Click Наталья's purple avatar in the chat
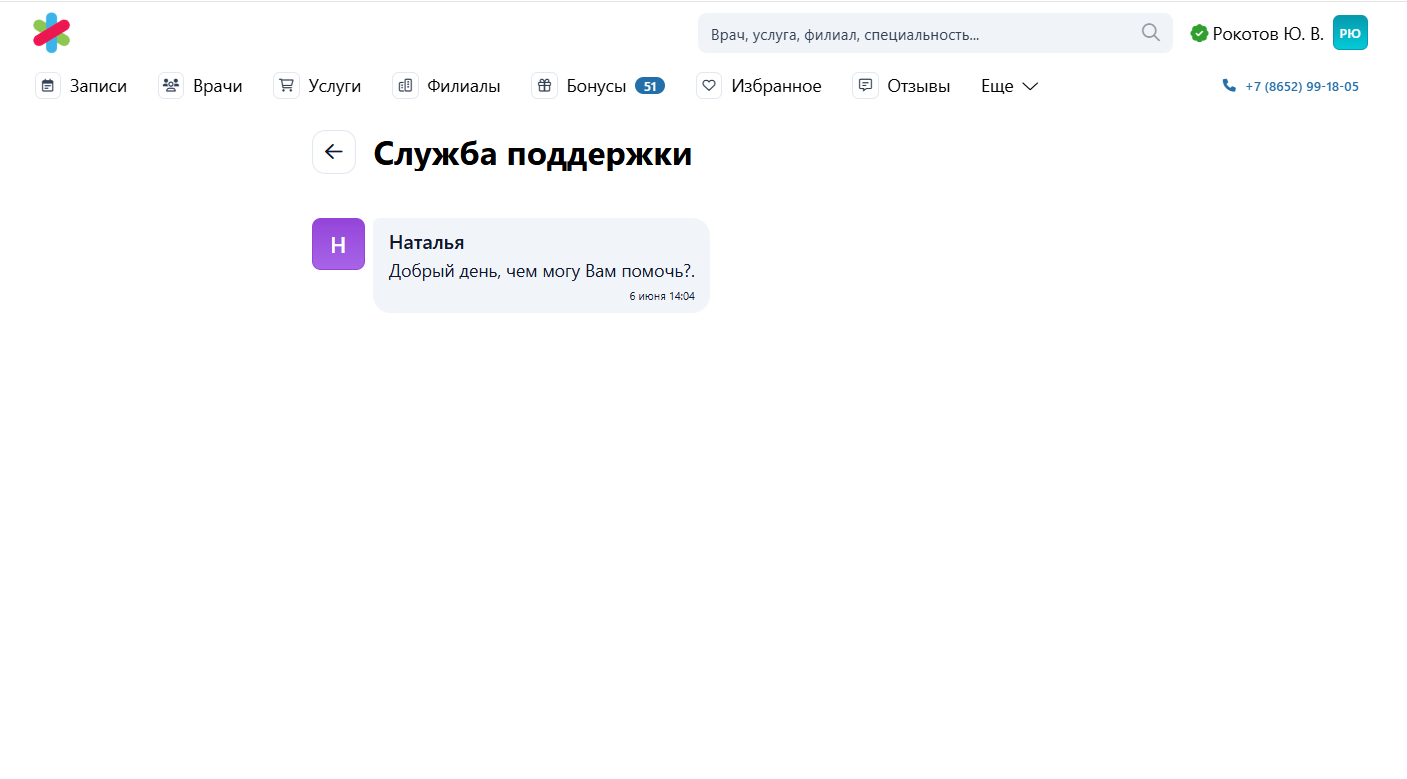The width and height of the screenshot is (1407, 779). tap(338, 244)
